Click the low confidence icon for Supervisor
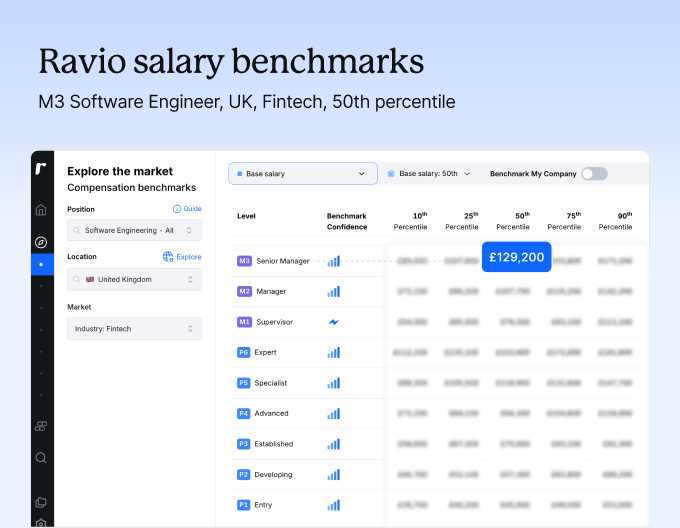 [x=333, y=322]
